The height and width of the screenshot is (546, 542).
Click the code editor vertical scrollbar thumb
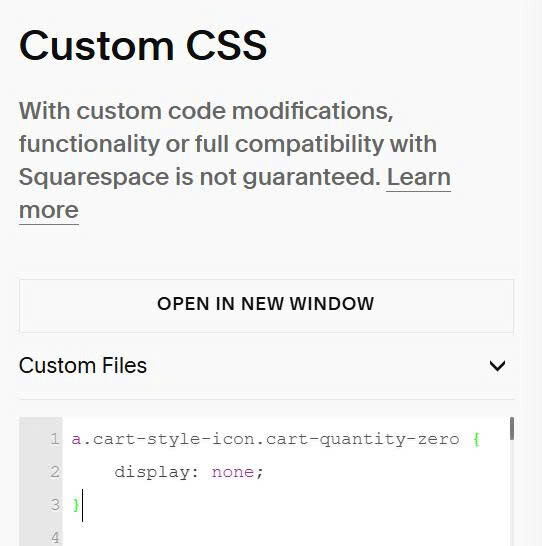click(x=511, y=429)
